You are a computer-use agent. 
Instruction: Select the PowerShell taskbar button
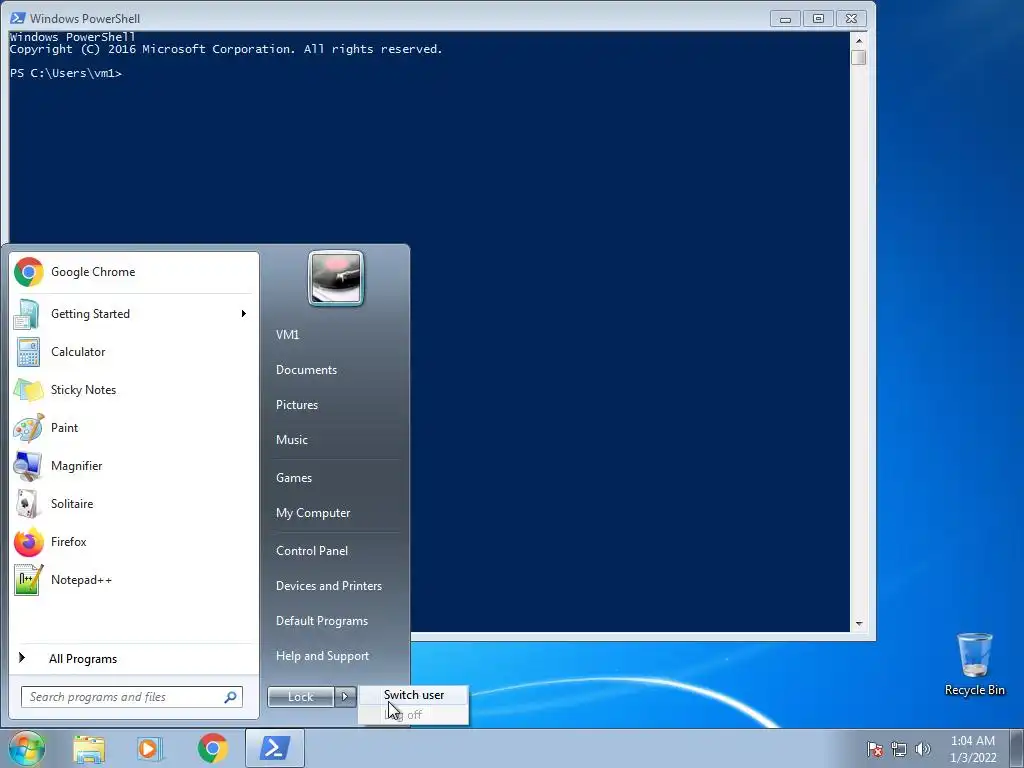[274, 748]
